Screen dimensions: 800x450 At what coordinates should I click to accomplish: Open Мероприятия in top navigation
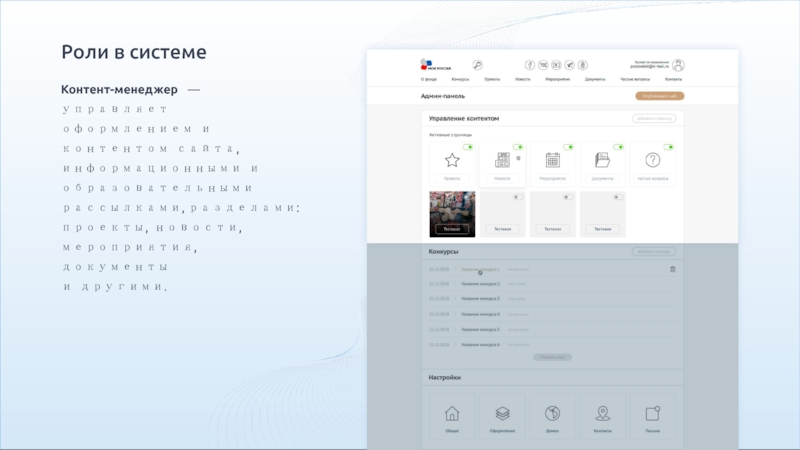click(558, 79)
